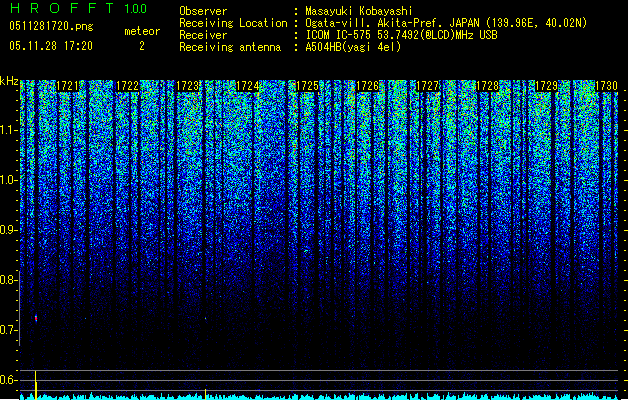Screen dimensions: 629x400
Task: Click the HROFFT 1.0.0 title text
Action: 78,8
